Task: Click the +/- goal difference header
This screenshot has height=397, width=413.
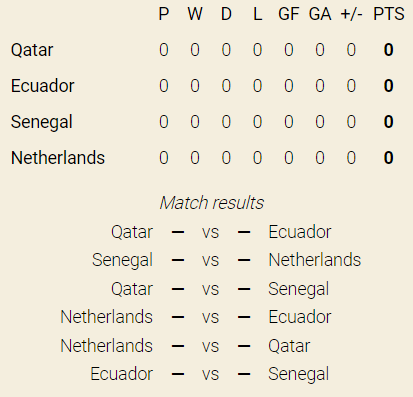Action: (x=351, y=14)
